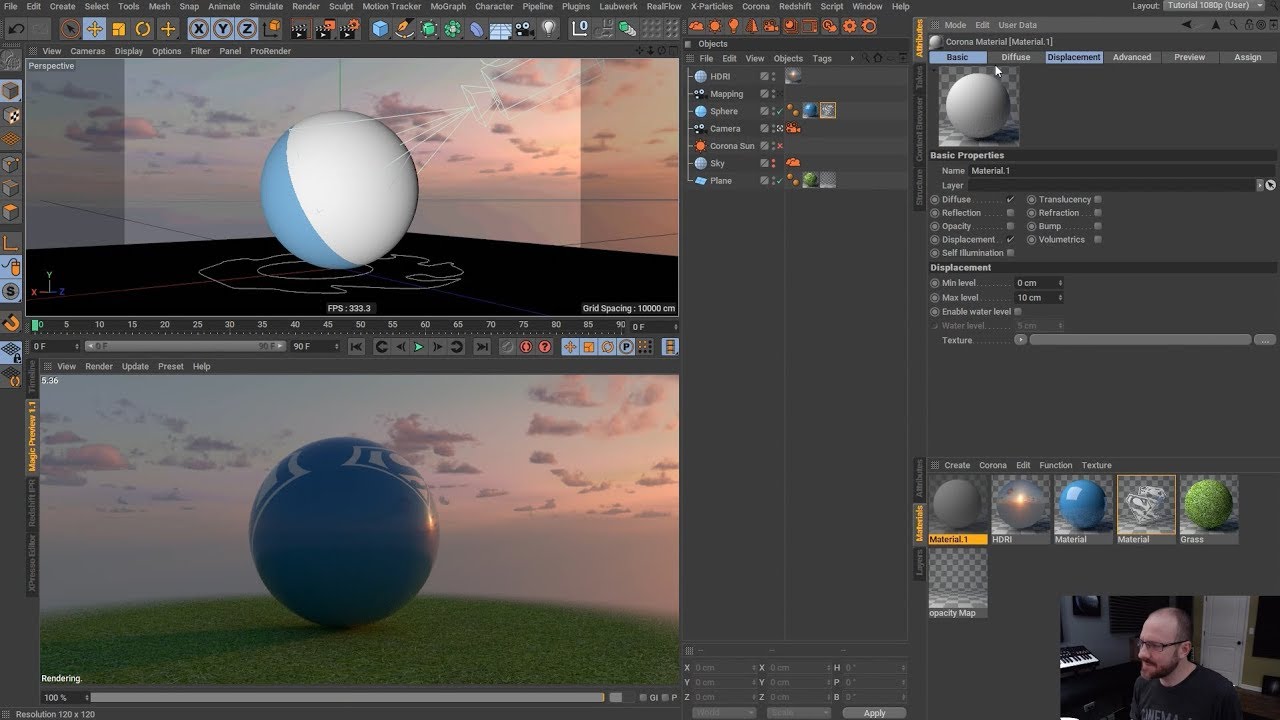Enable the Opacity channel checkbox

[x=1010, y=227]
